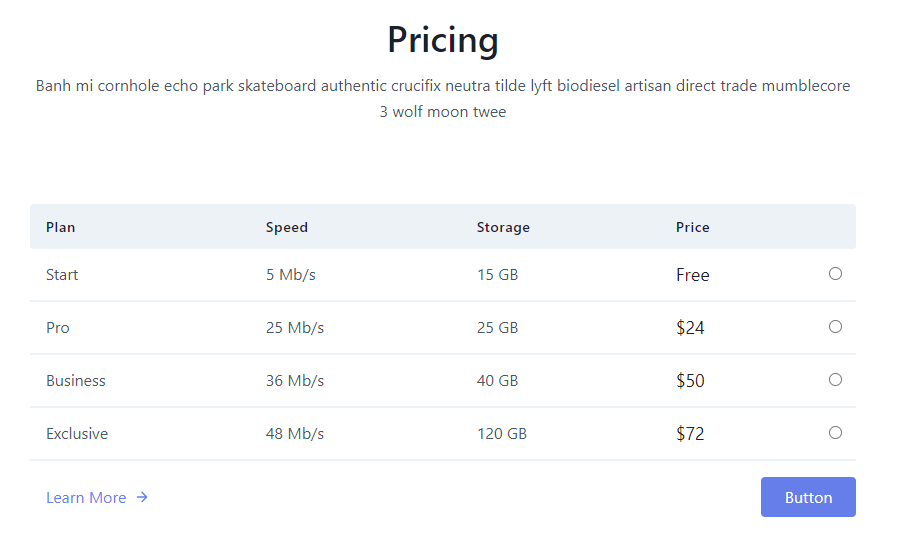Click the 120 GB storage cell

coord(502,434)
